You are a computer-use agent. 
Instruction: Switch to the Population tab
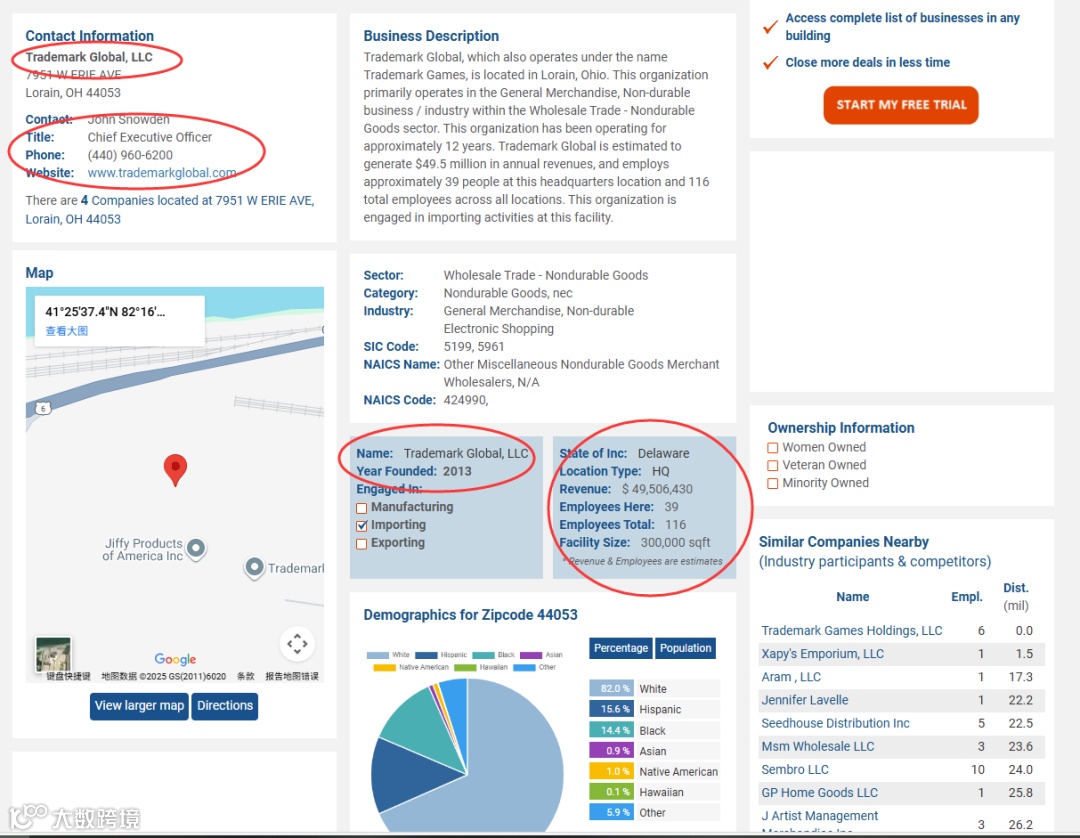[685, 648]
